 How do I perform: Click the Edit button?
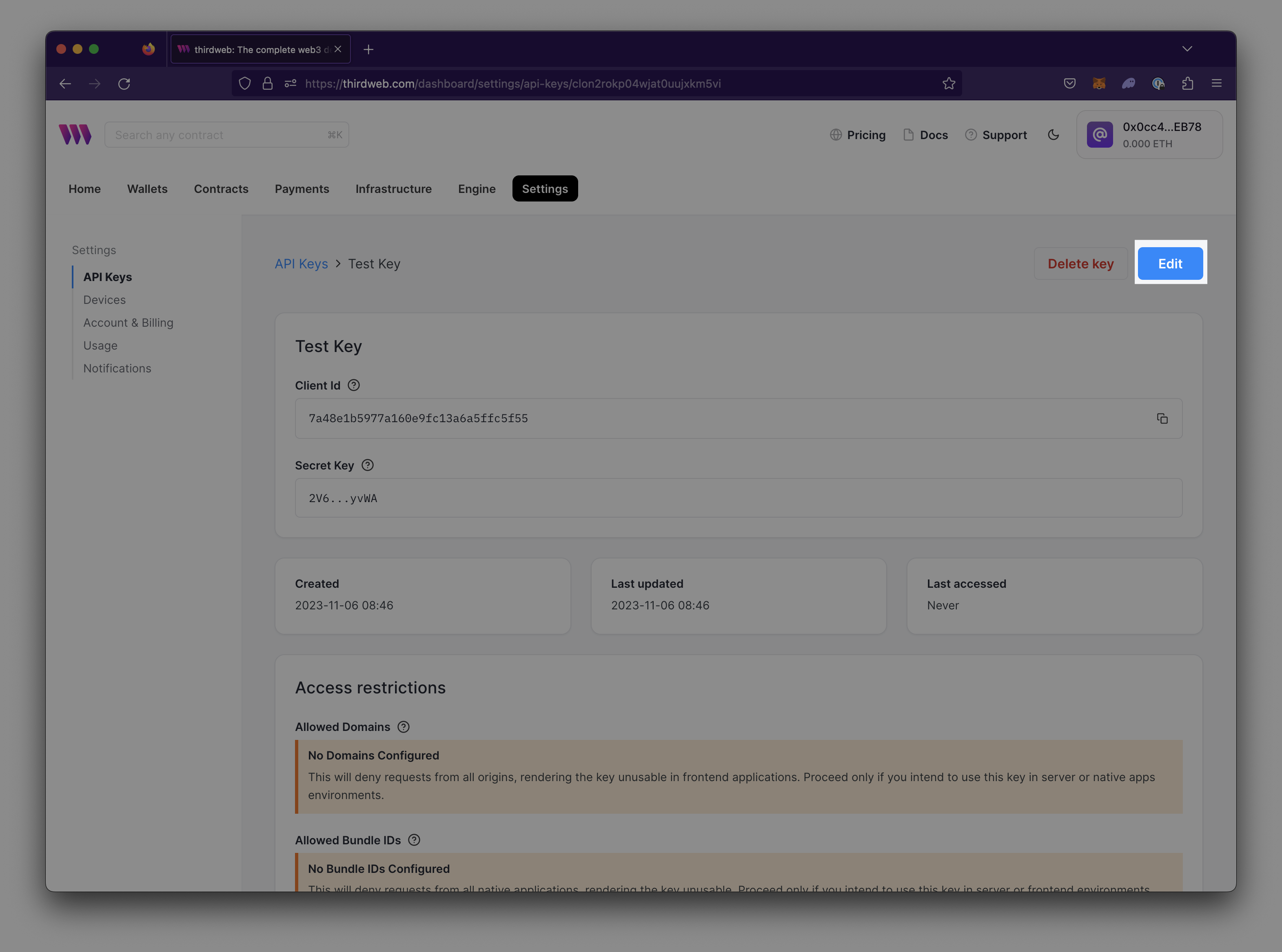pos(1170,263)
